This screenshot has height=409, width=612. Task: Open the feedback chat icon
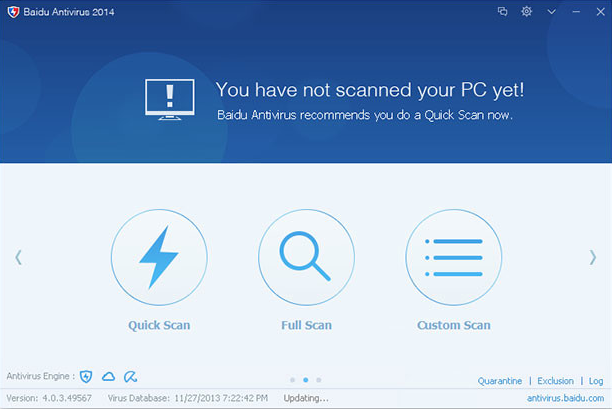[x=502, y=12]
